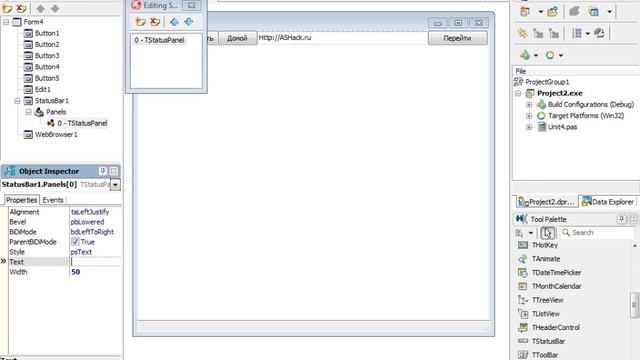640x360 pixels.
Task: Open the Project2.dpr tab
Action: tap(547, 202)
